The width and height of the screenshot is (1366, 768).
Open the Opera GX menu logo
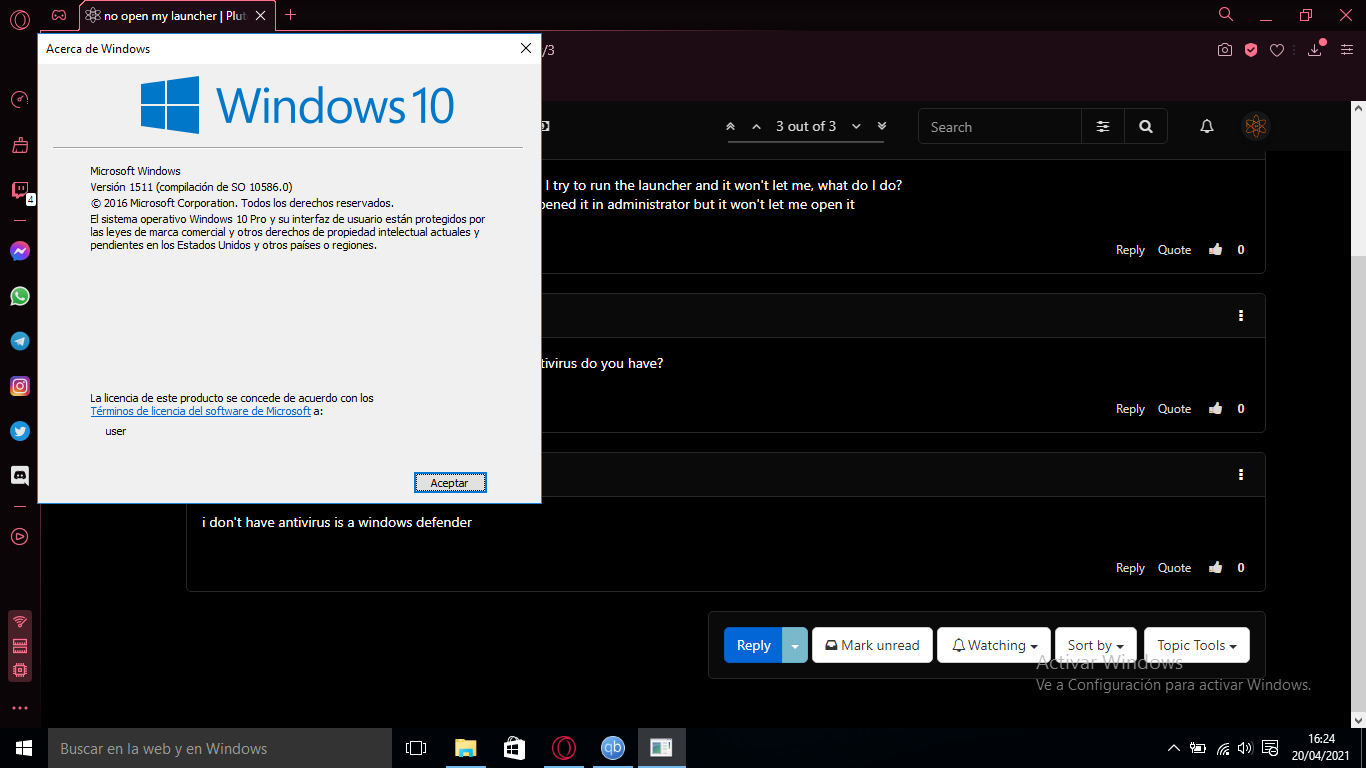(x=19, y=19)
